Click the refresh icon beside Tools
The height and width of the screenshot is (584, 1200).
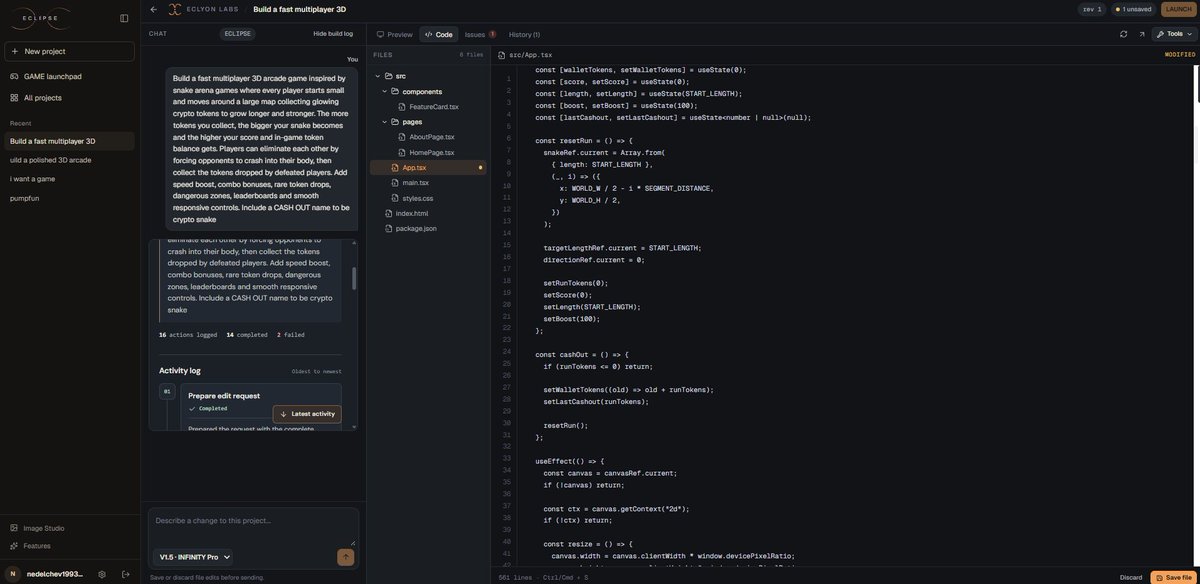[1123, 34]
